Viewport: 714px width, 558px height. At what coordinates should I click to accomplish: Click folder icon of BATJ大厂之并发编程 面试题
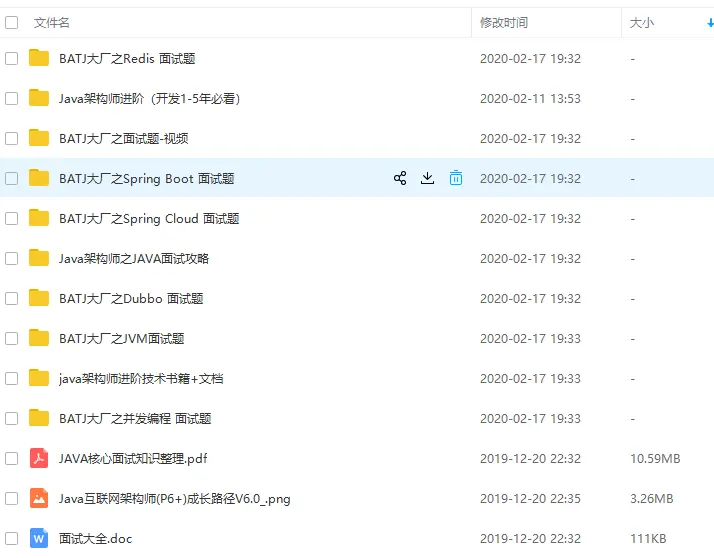39,418
